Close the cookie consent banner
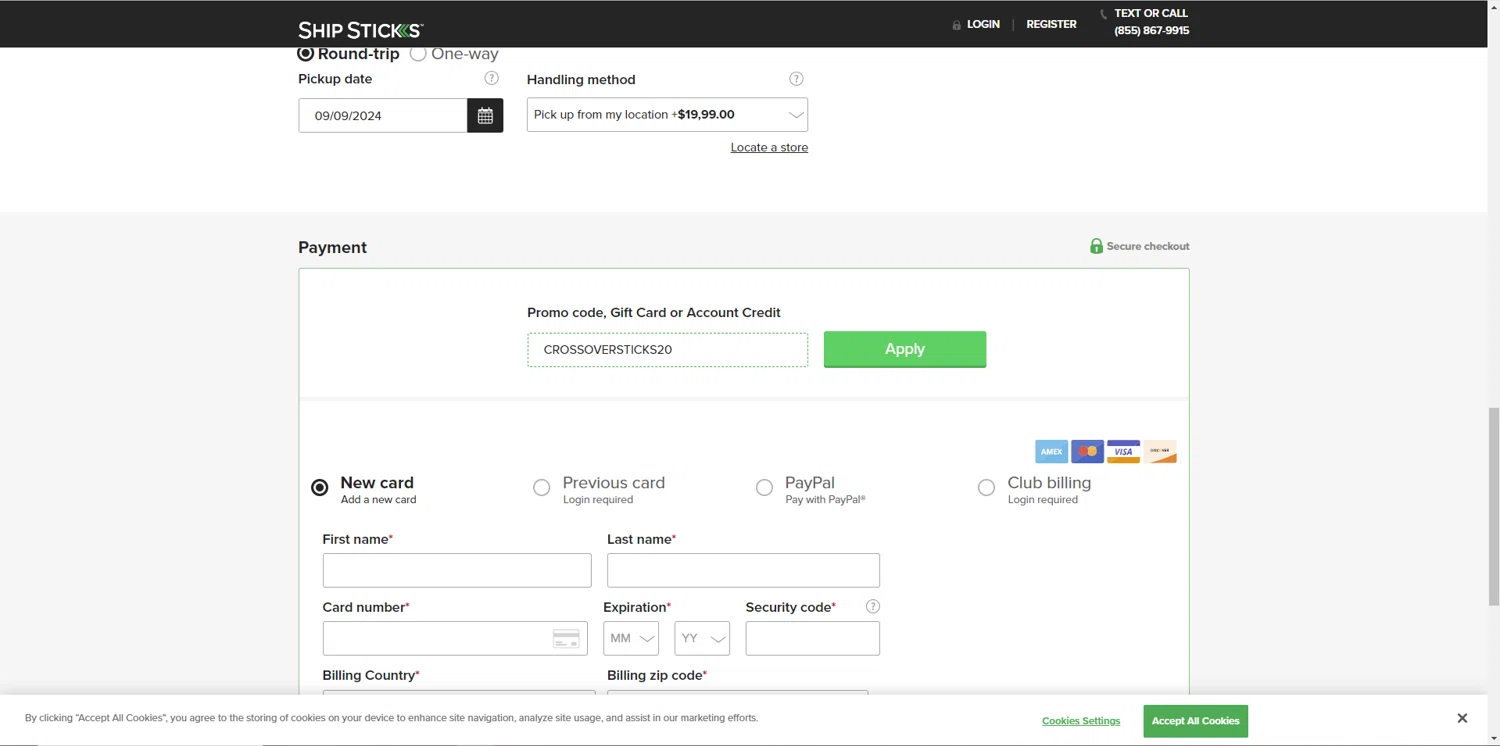The image size is (1500, 746). click(x=1462, y=719)
